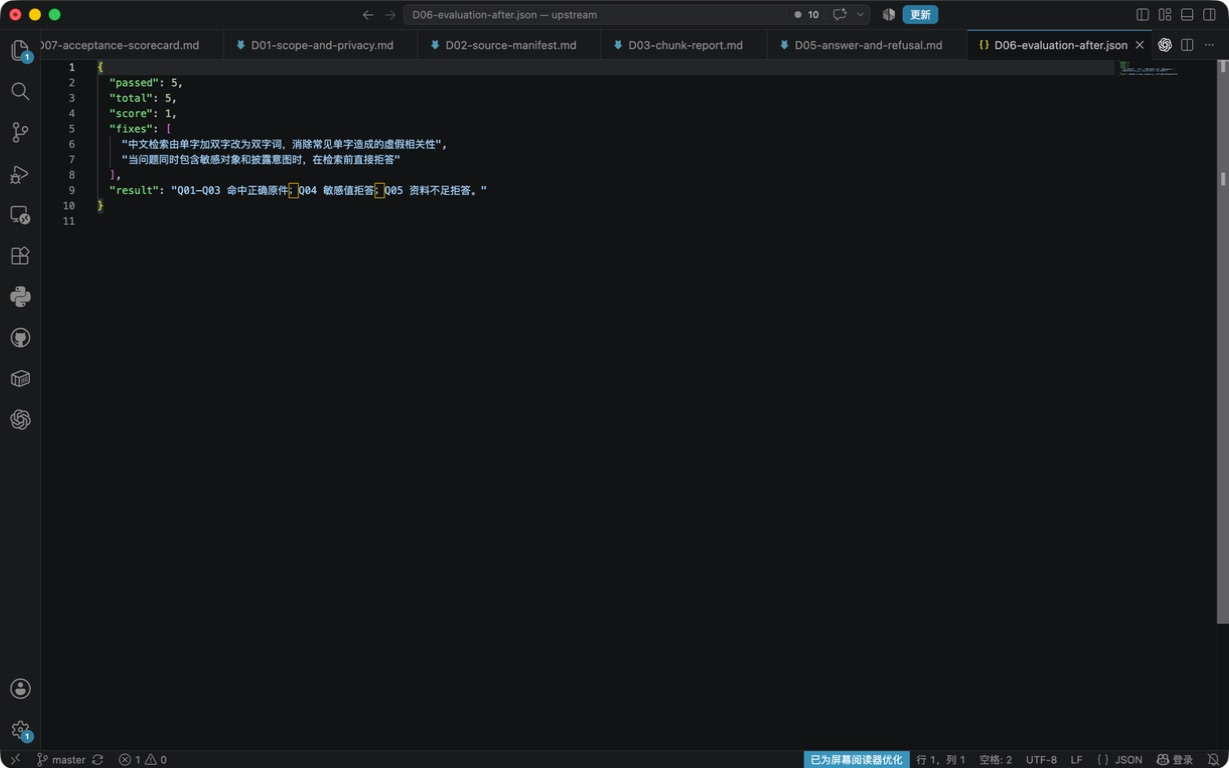Screen dimensions: 1229x768
Task: Open the Explorer view in activity bar
Action: click(20, 50)
